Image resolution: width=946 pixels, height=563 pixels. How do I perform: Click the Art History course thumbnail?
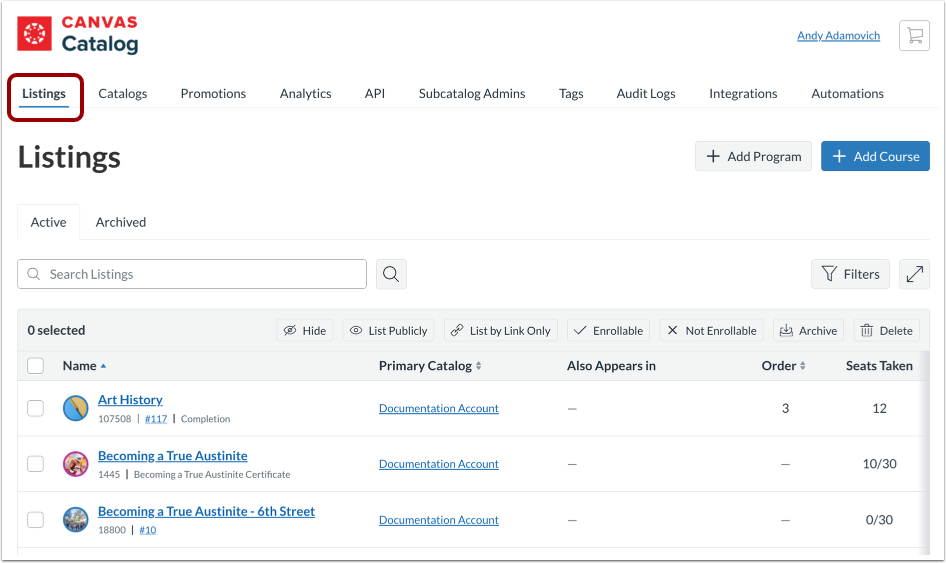pyautogui.click(x=76, y=408)
